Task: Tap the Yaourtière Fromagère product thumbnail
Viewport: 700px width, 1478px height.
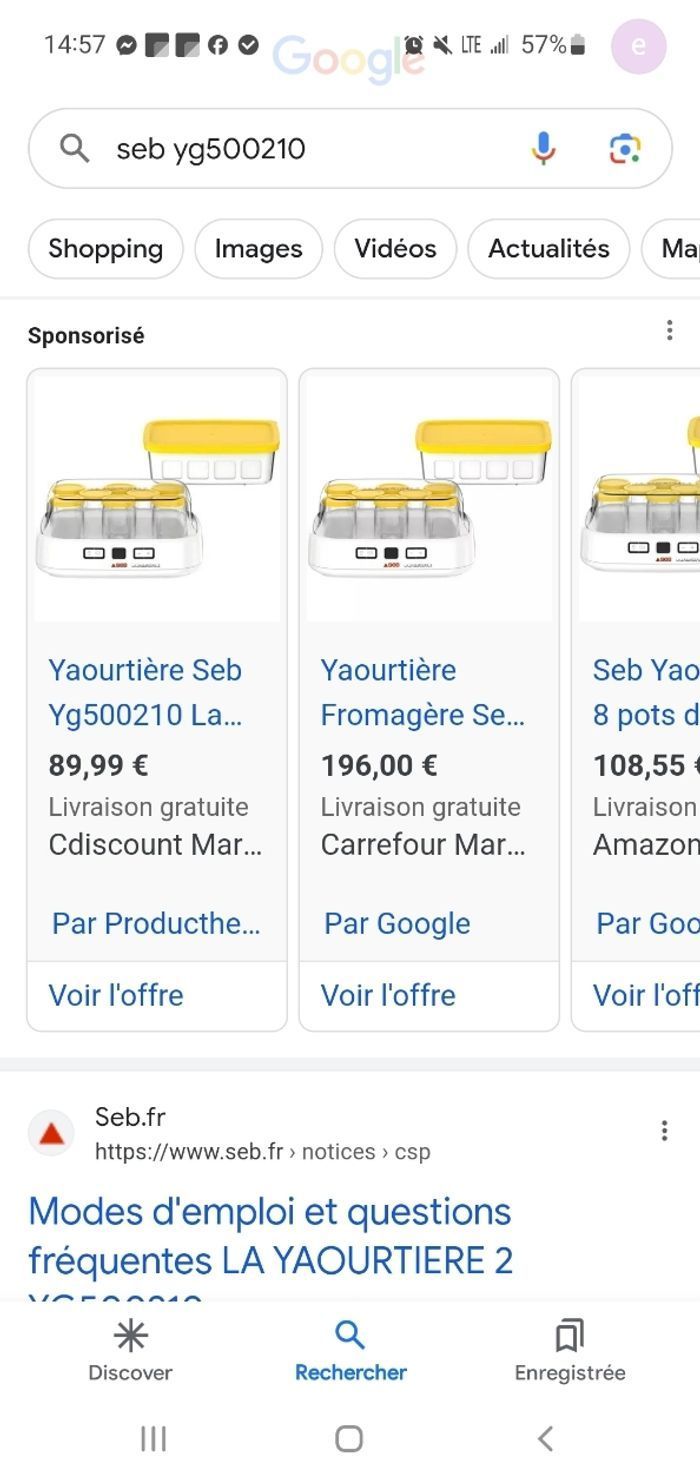Action: pyautogui.click(x=428, y=497)
